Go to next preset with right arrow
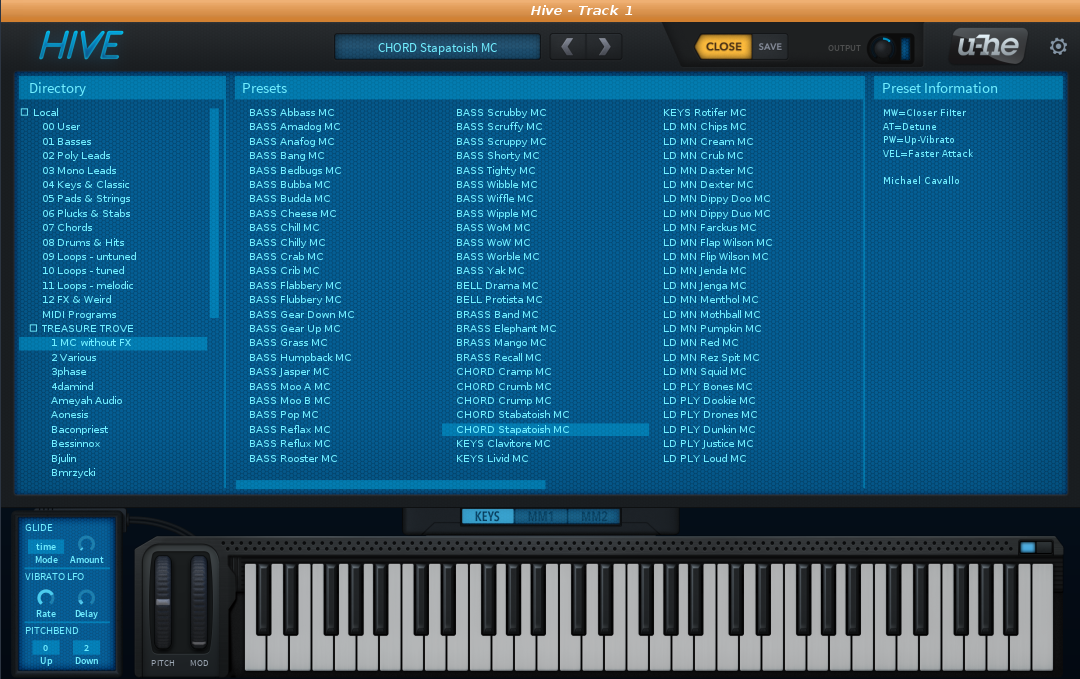Viewport: 1080px width, 679px height. pyautogui.click(x=604, y=47)
